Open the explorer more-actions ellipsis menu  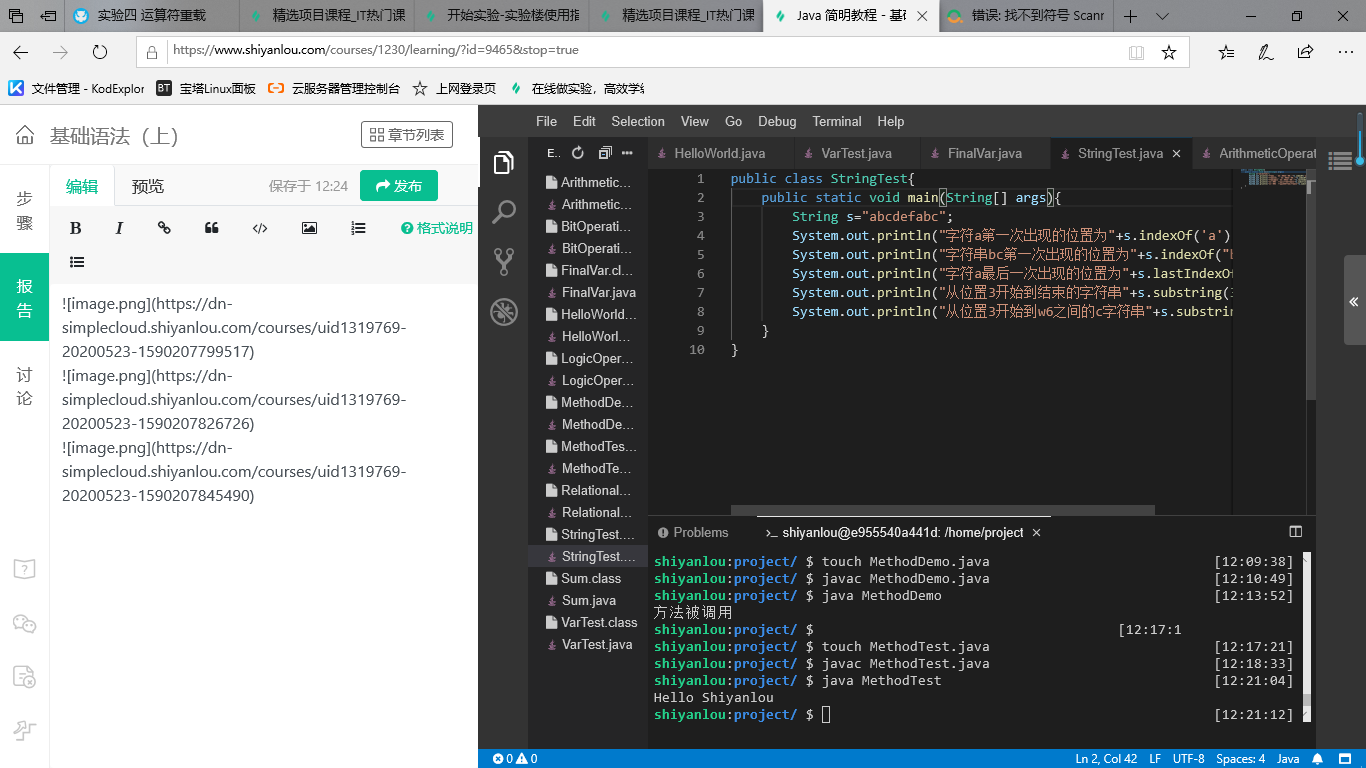click(x=627, y=153)
